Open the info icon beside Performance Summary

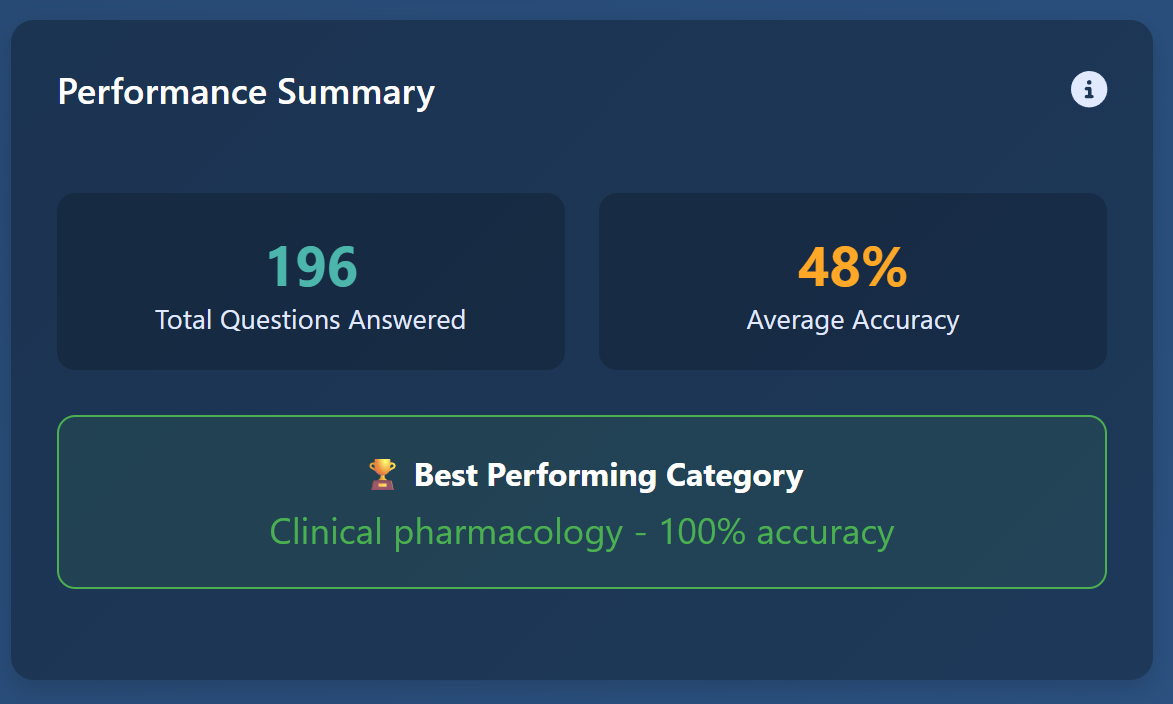(1089, 90)
